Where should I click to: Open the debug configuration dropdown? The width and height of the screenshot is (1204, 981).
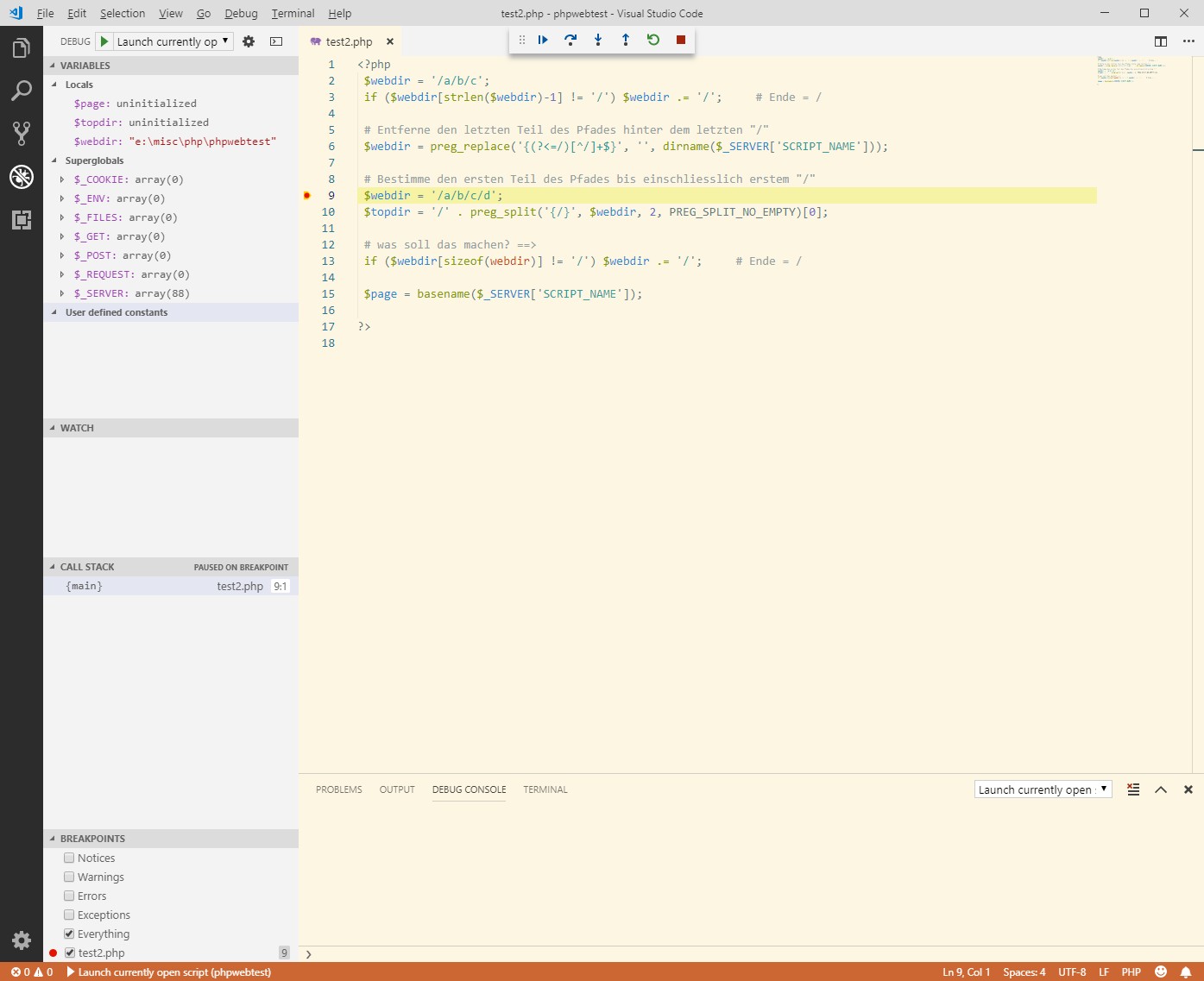(173, 41)
